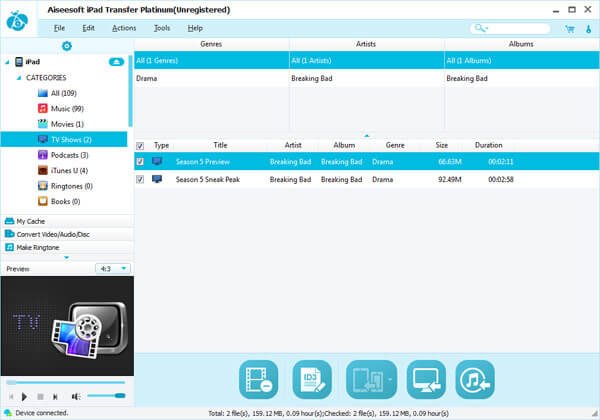Sort files by Duration column
Image resolution: width=600 pixels, height=420 pixels.
tap(489, 145)
